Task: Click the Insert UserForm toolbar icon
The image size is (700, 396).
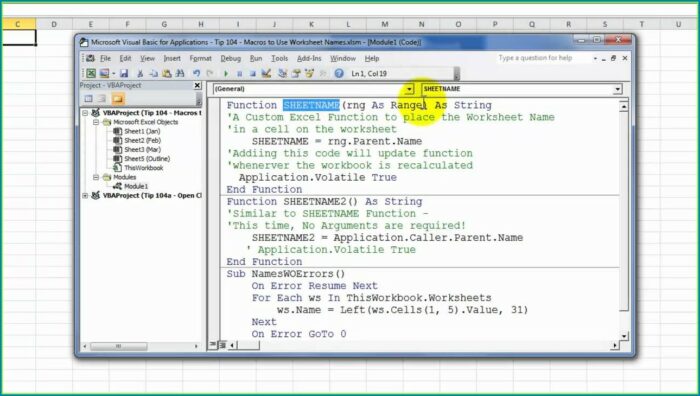Action: click(x=104, y=73)
